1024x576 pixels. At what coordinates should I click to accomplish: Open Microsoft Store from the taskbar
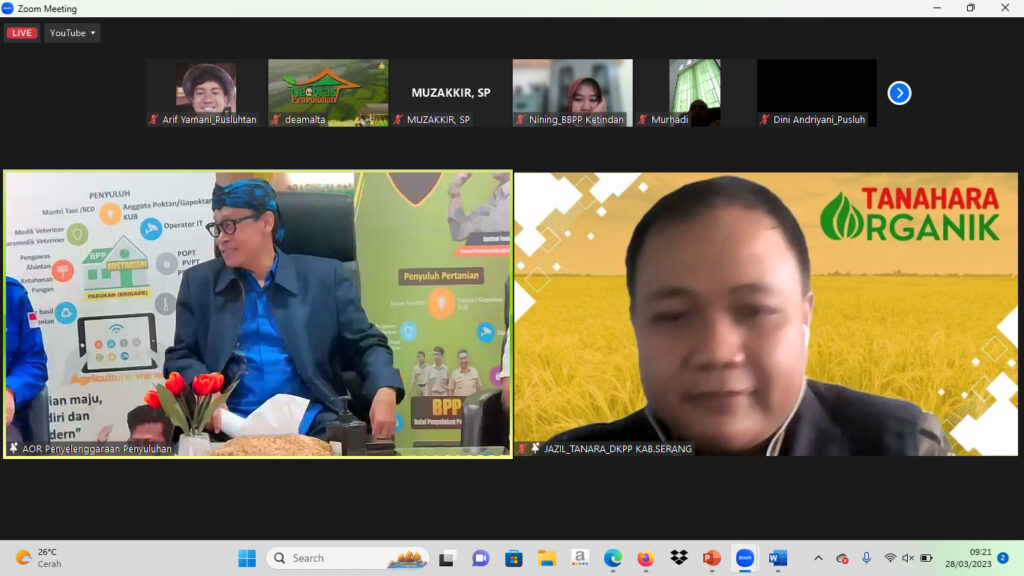tap(514, 558)
